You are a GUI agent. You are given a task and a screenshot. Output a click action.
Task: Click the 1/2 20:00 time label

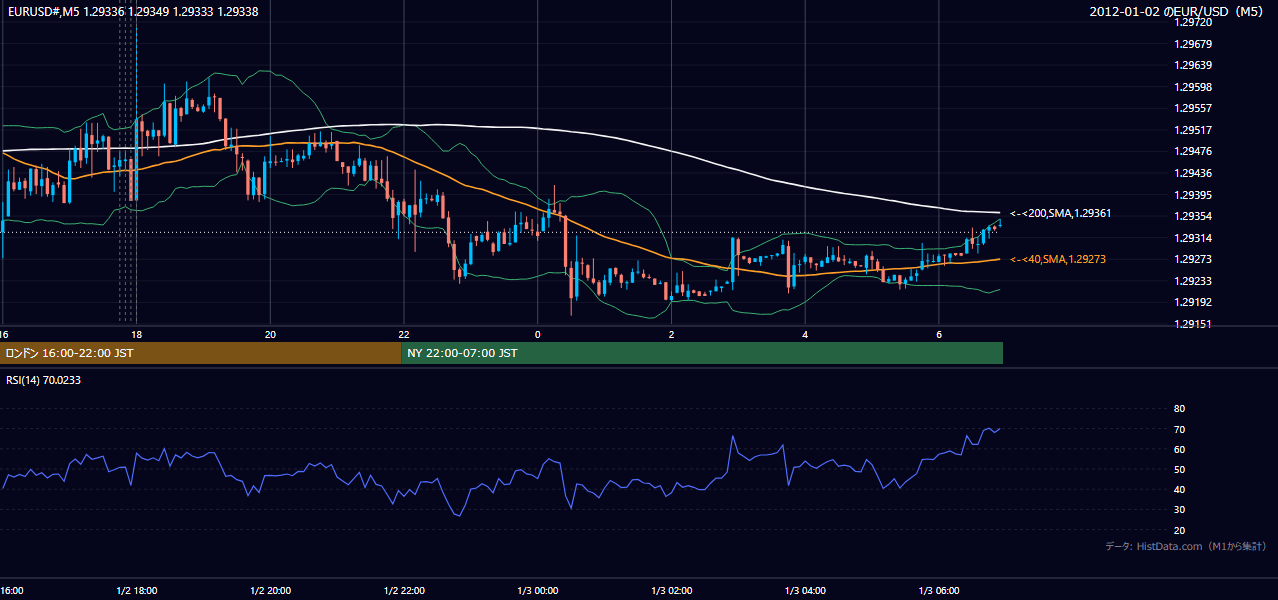pyautogui.click(x=271, y=590)
